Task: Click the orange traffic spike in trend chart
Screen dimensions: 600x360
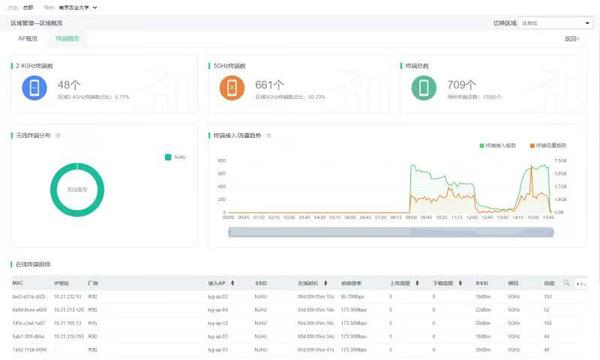Action: point(531,180)
